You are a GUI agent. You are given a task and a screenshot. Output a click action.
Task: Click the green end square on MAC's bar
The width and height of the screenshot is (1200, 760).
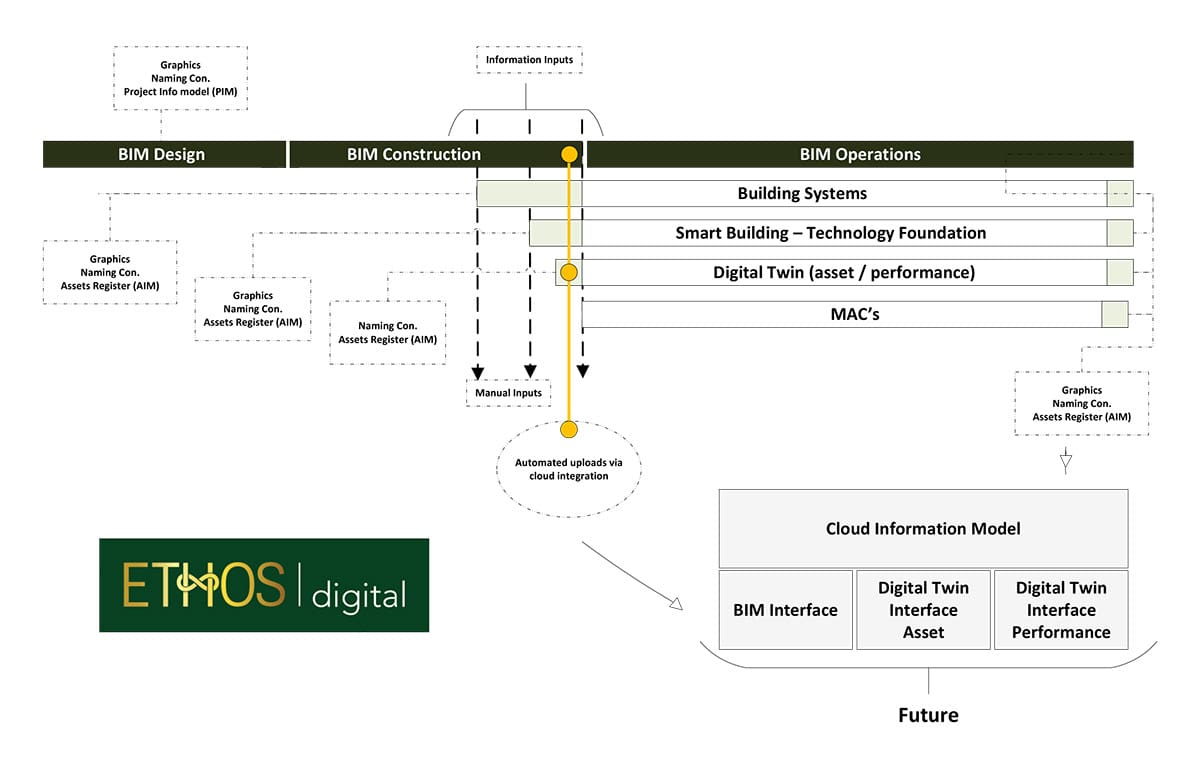[1114, 314]
